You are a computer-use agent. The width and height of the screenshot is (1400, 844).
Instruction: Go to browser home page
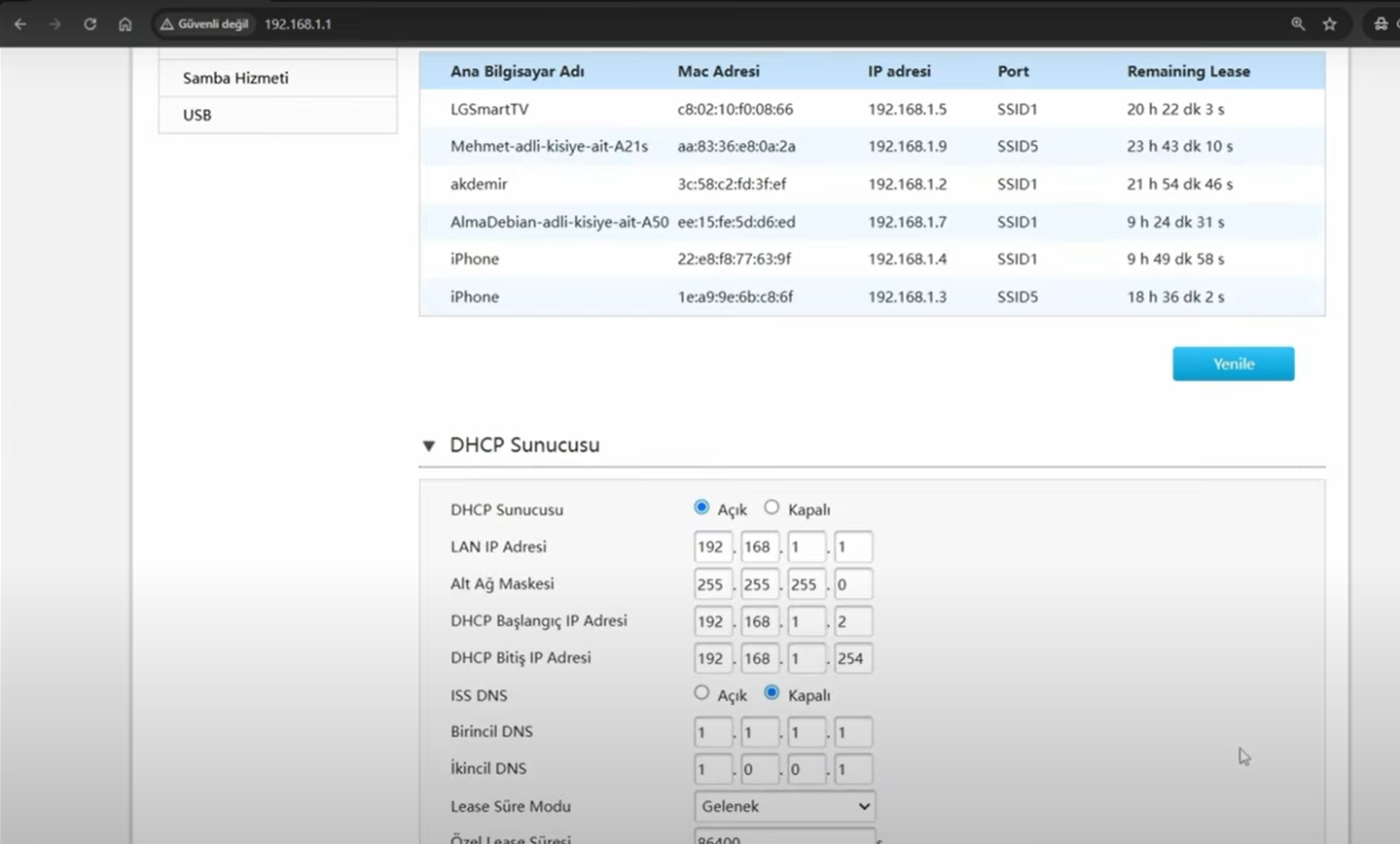tap(126, 24)
